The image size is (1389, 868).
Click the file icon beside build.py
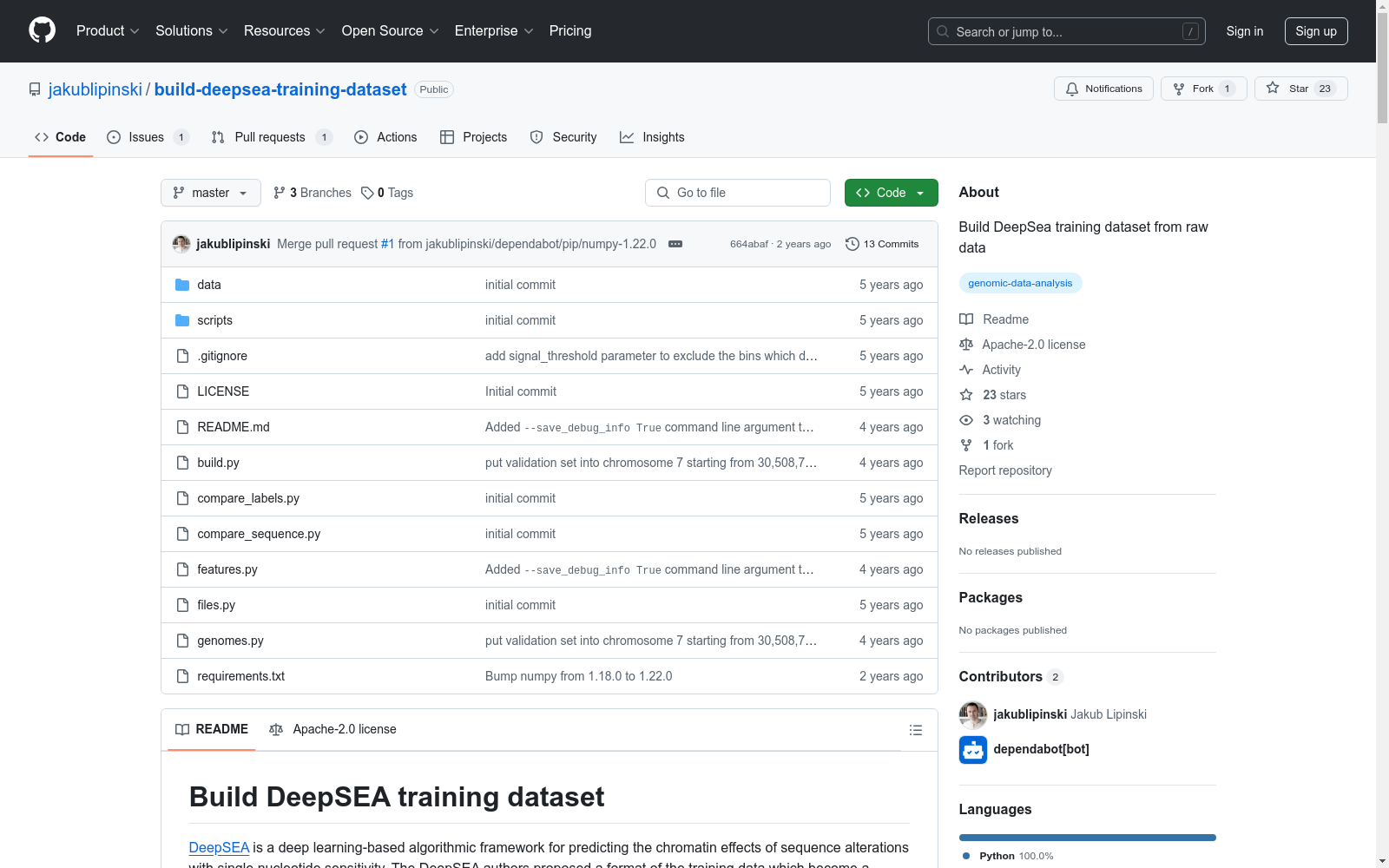click(x=182, y=463)
